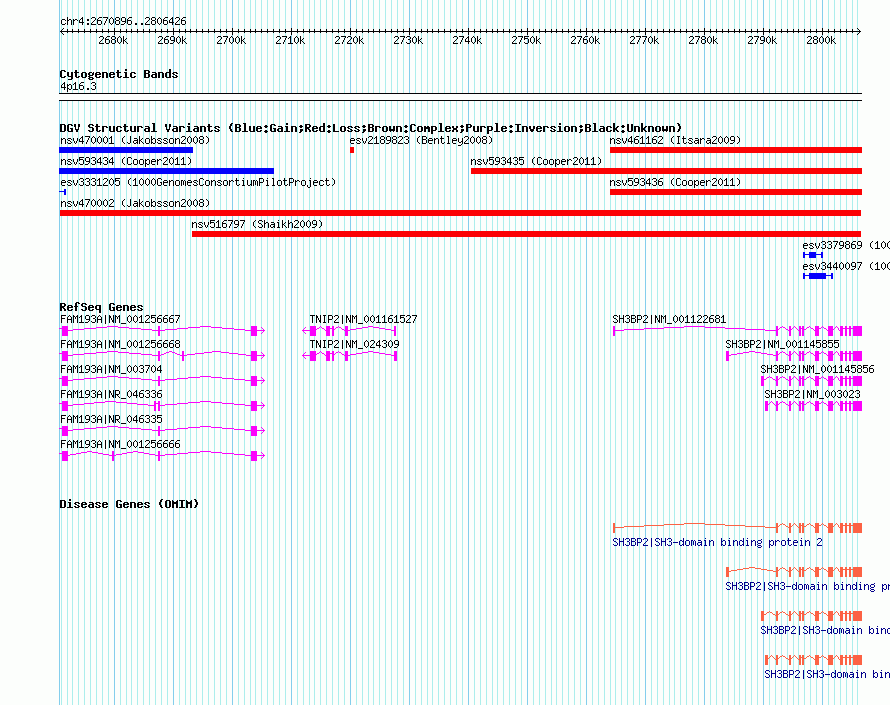Open the SH3BP2|SH3-domain binding protein 2 link

point(717,542)
